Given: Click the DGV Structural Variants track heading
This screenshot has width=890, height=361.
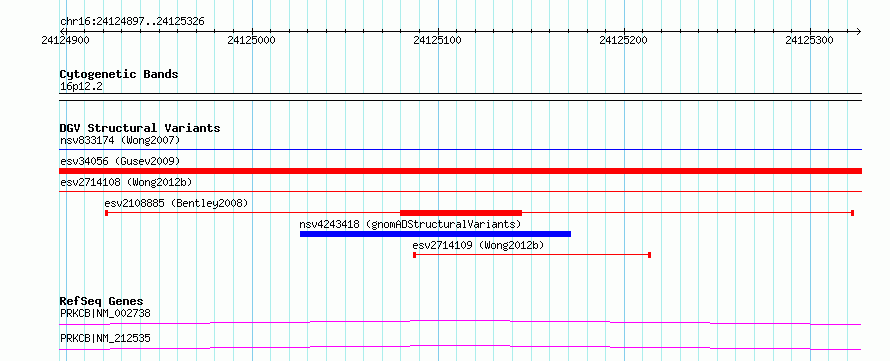Looking at the screenshot, I should [x=140, y=128].
